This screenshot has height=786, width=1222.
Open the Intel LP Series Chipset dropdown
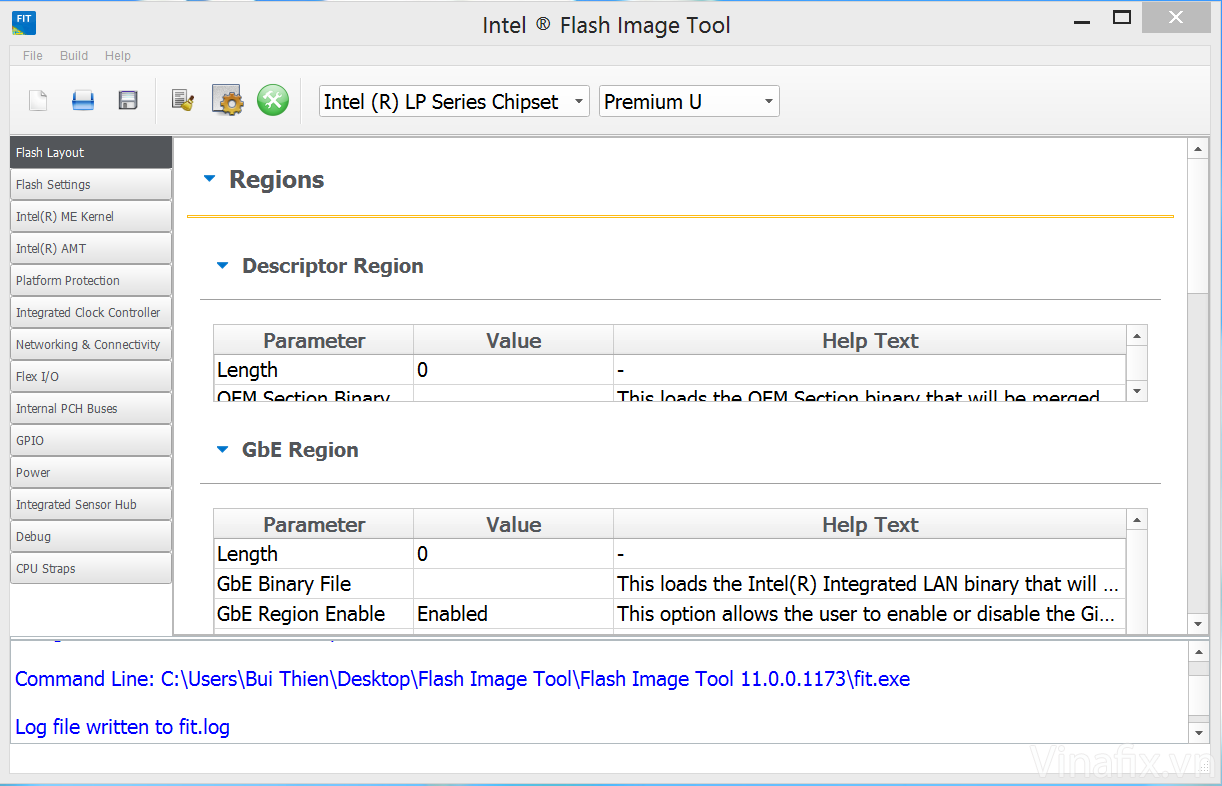click(454, 101)
